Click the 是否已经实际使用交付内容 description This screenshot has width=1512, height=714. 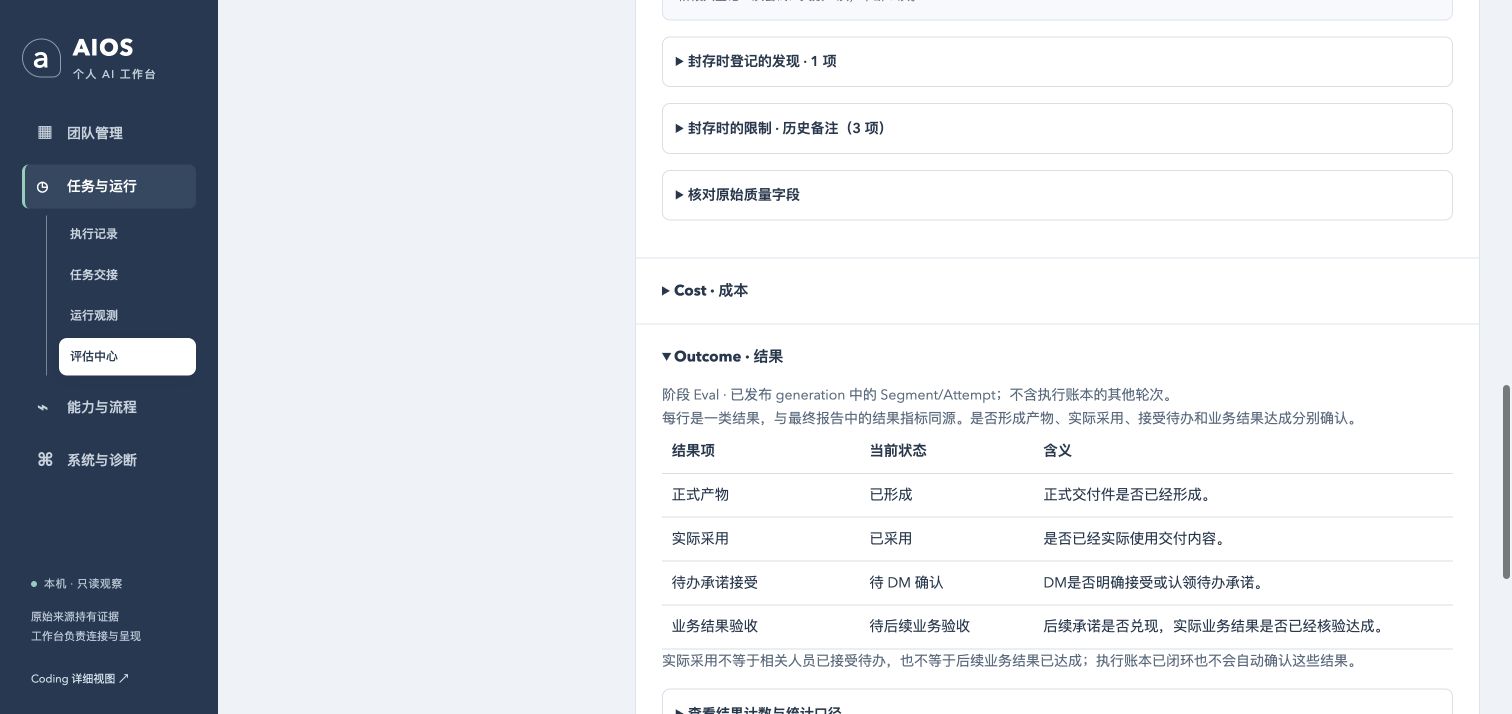(x=1135, y=539)
